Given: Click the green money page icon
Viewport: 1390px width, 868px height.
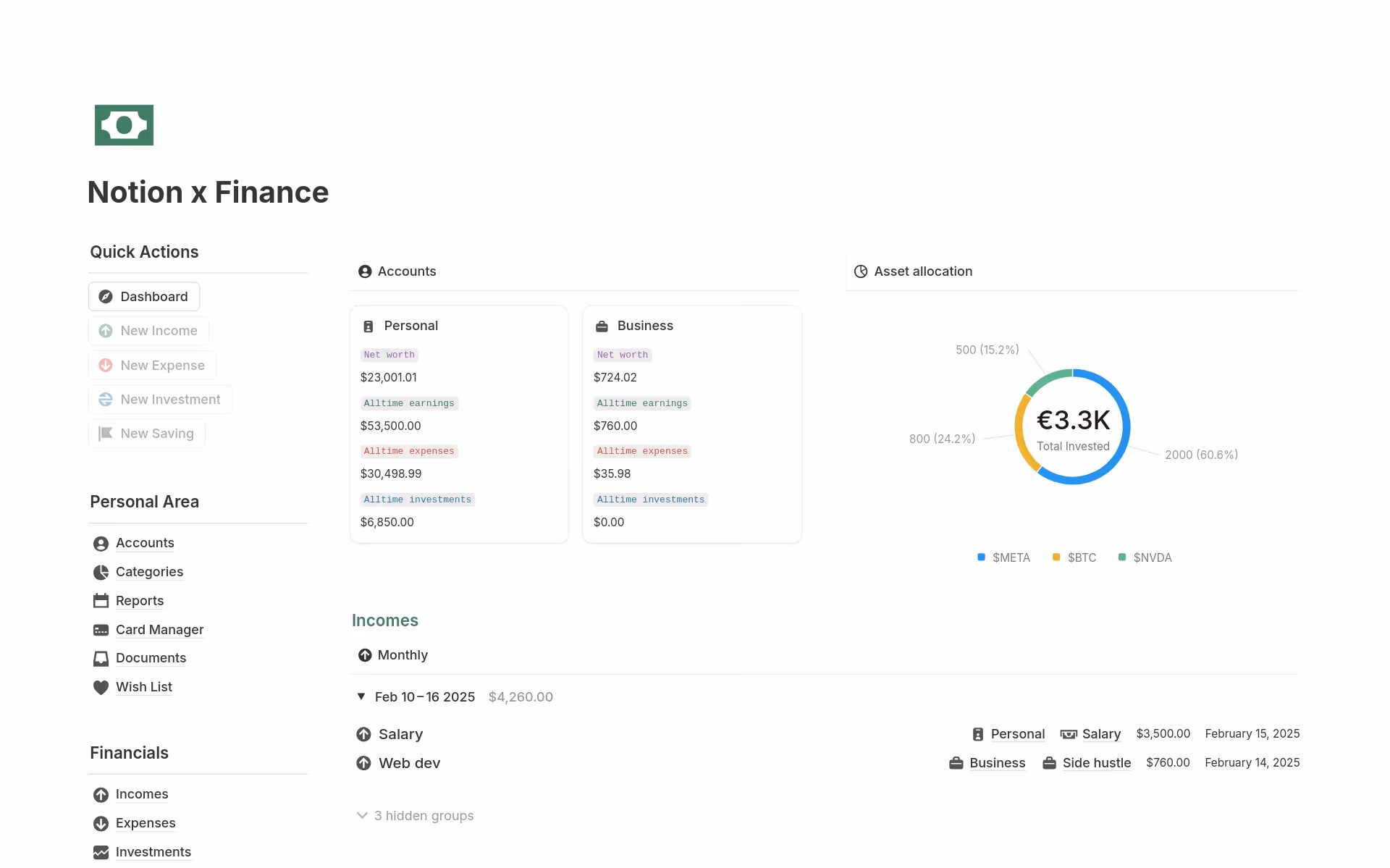Looking at the screenshot, I should (124, 125).
